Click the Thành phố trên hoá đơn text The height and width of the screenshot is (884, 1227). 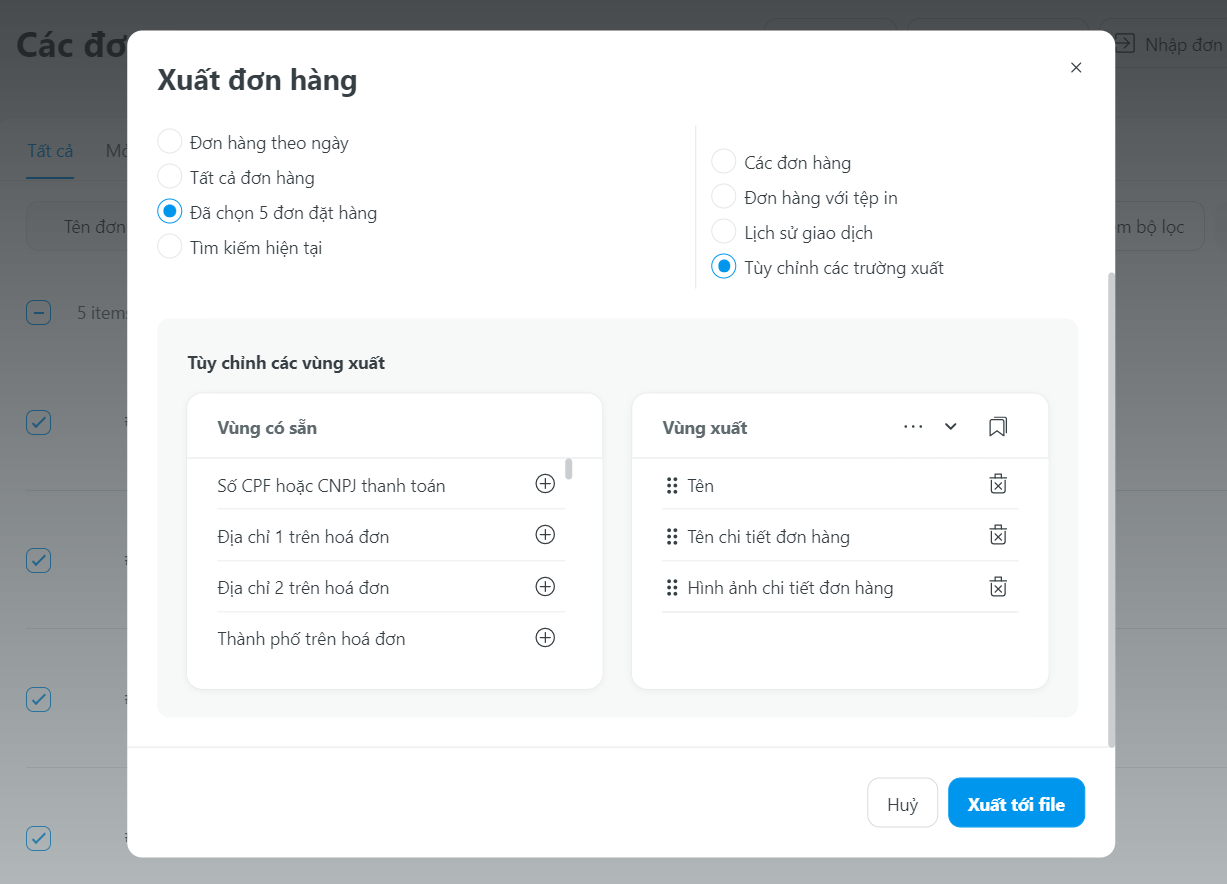(311, 639)
